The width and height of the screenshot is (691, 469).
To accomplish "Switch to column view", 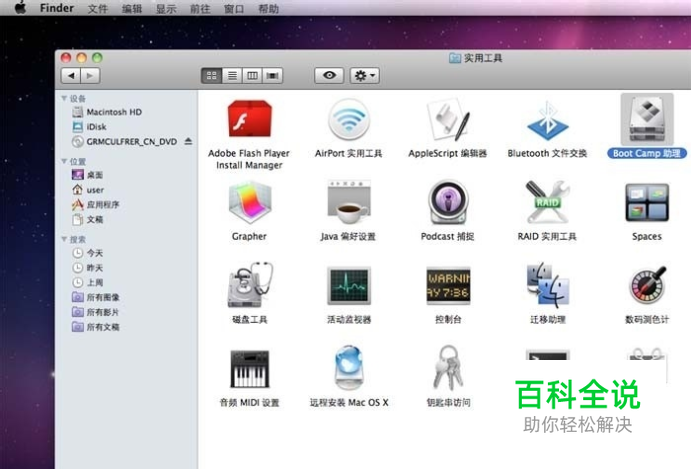I will tap(252, 76).
